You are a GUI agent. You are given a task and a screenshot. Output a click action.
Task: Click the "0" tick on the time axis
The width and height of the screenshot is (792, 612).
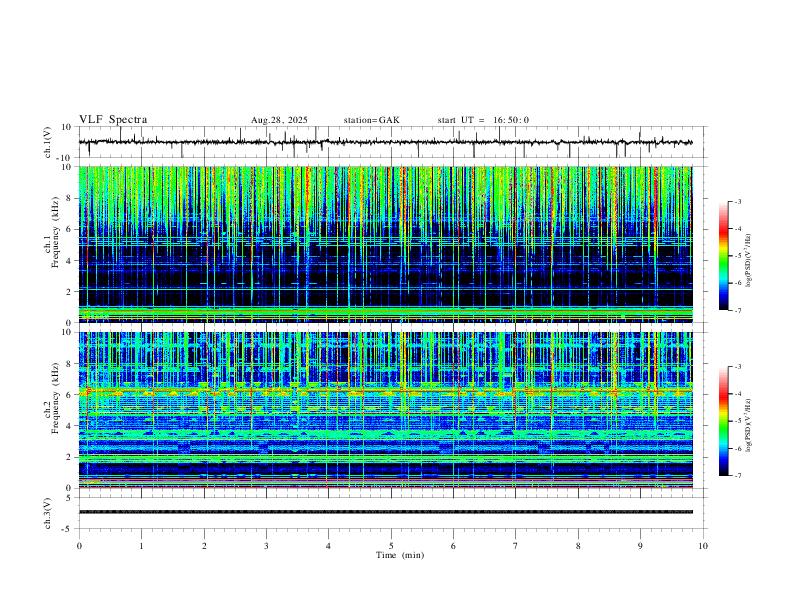click(x=79, y=546)
